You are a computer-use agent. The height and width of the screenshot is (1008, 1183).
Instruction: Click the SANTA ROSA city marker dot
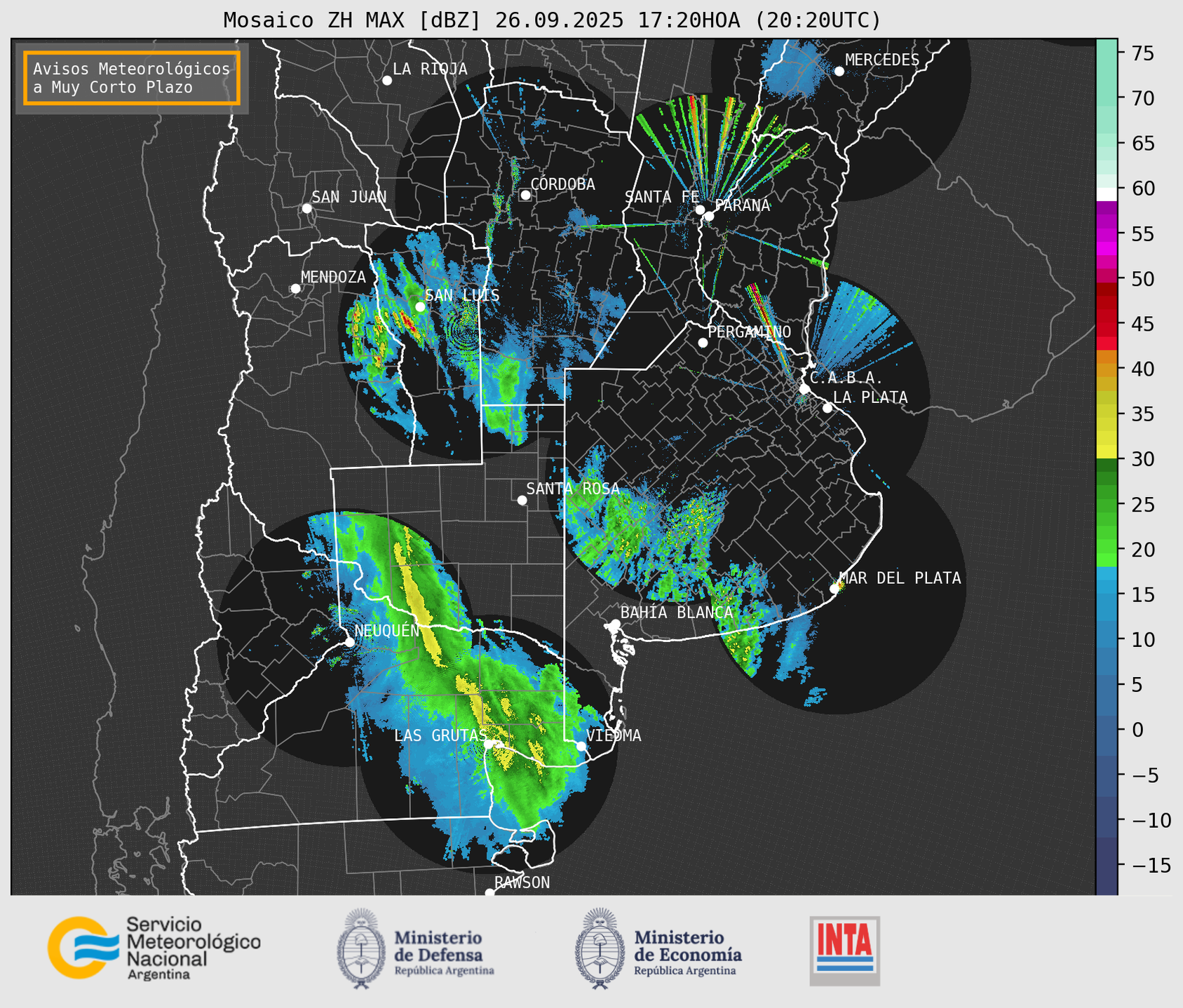tap(522, 500)
